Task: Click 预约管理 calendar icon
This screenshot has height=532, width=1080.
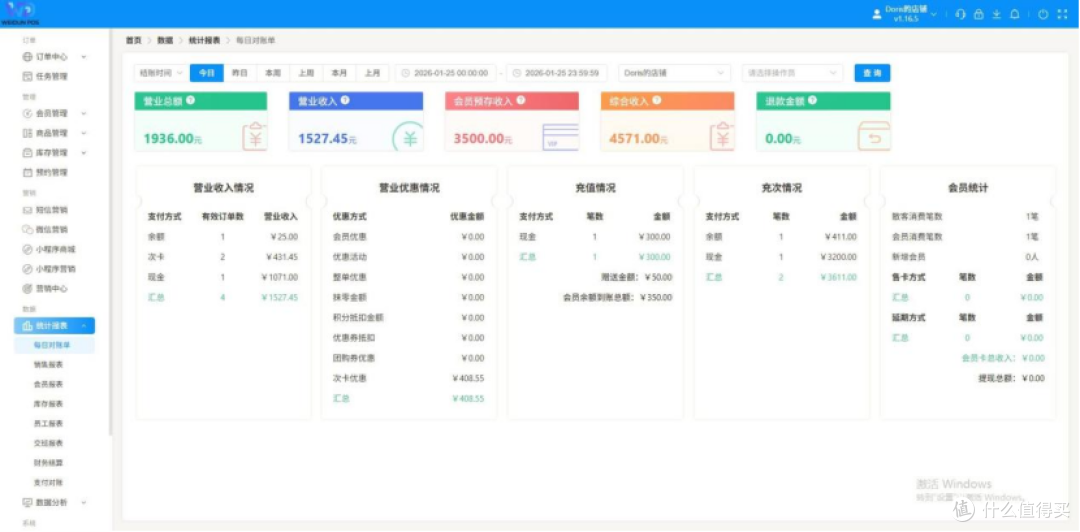Action: tap(28, 172)
